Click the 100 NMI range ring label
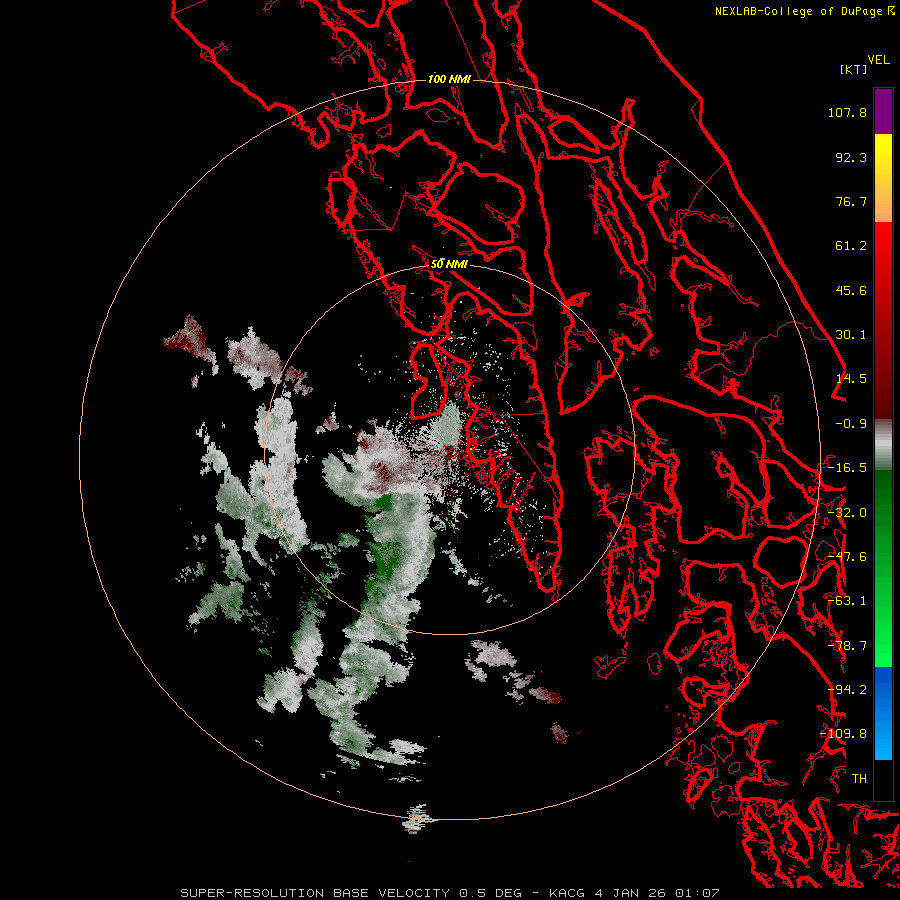900x900 pixels. pos(449,79)
